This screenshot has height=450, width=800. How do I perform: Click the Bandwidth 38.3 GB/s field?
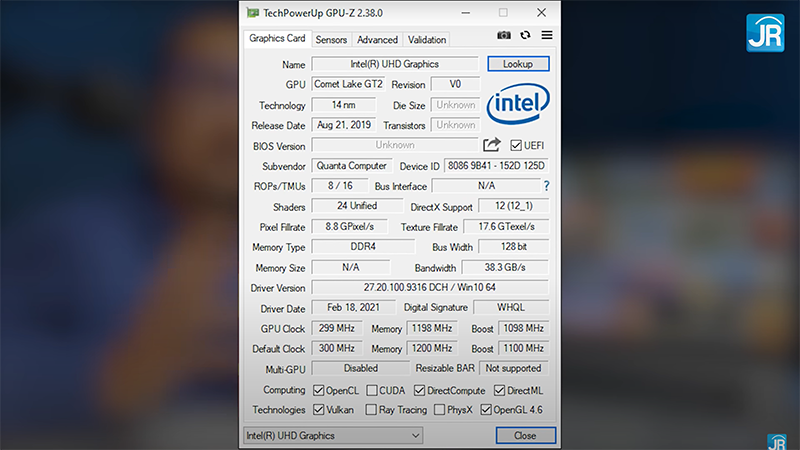(x=505, y=267)
